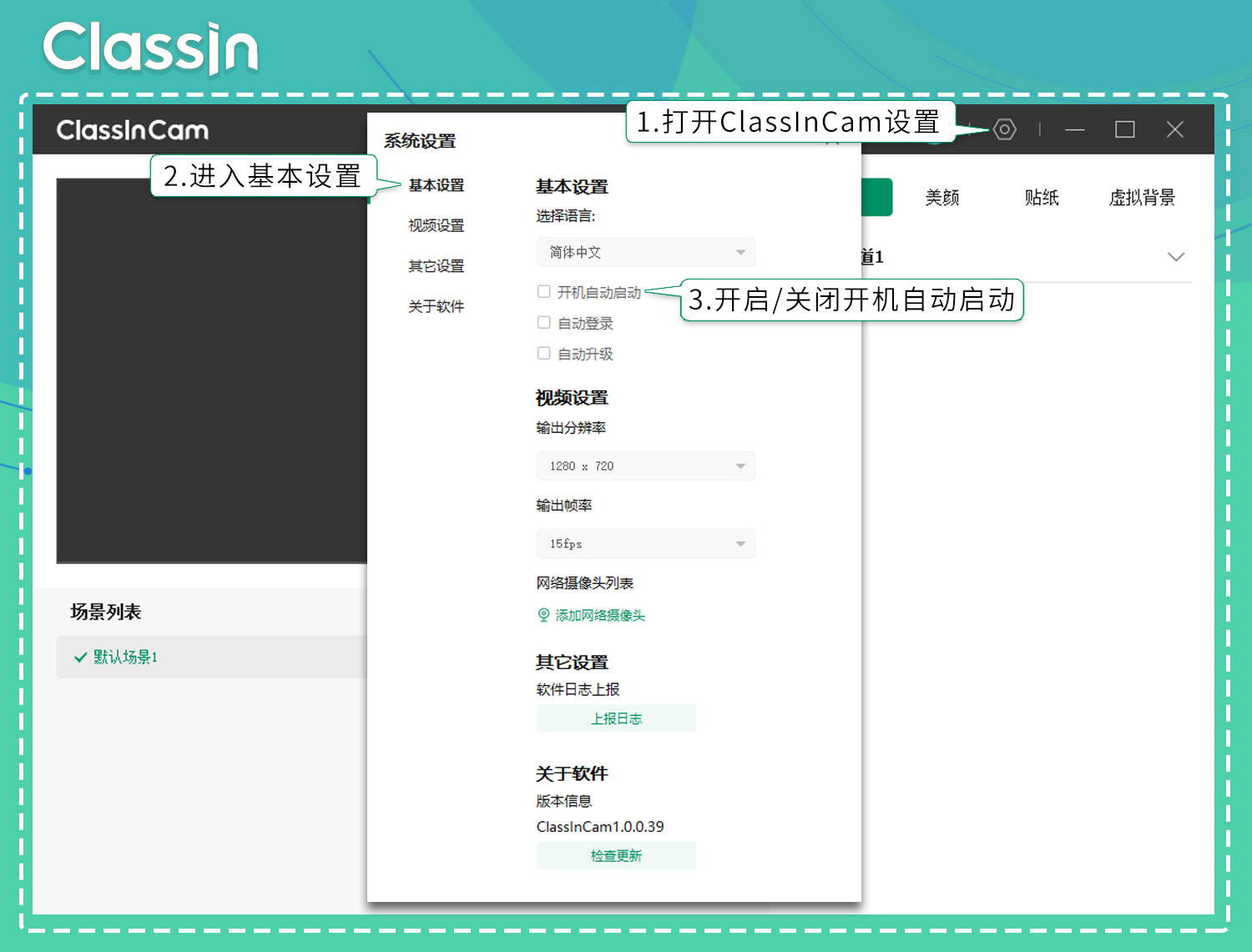Enable 开机自动启动 checkbox
Image resolution: width=1252 pixels, height=952 pixels.
[544, 292]
